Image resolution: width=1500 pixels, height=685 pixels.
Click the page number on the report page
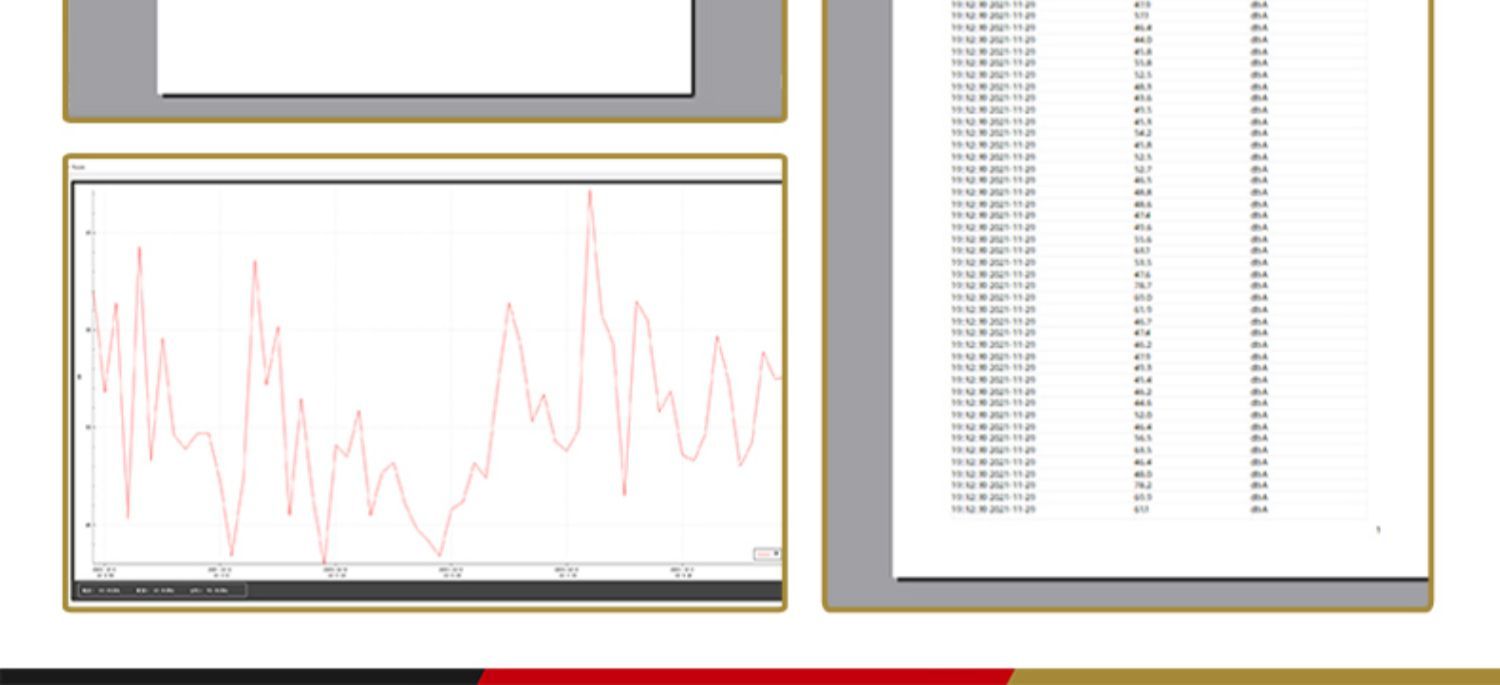click(x=1378, y=530)
